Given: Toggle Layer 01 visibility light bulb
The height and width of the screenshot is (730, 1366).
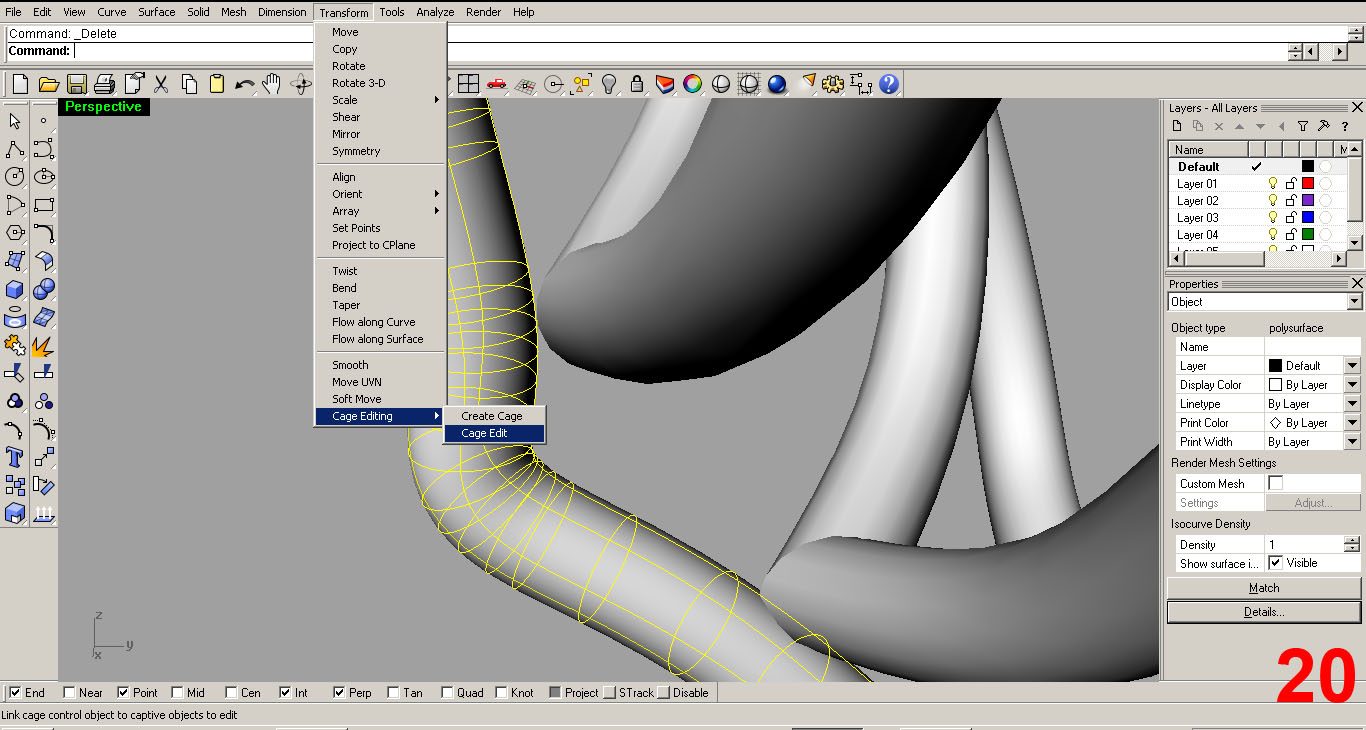Looking at the screenshot, I should tap(1273, 184).
